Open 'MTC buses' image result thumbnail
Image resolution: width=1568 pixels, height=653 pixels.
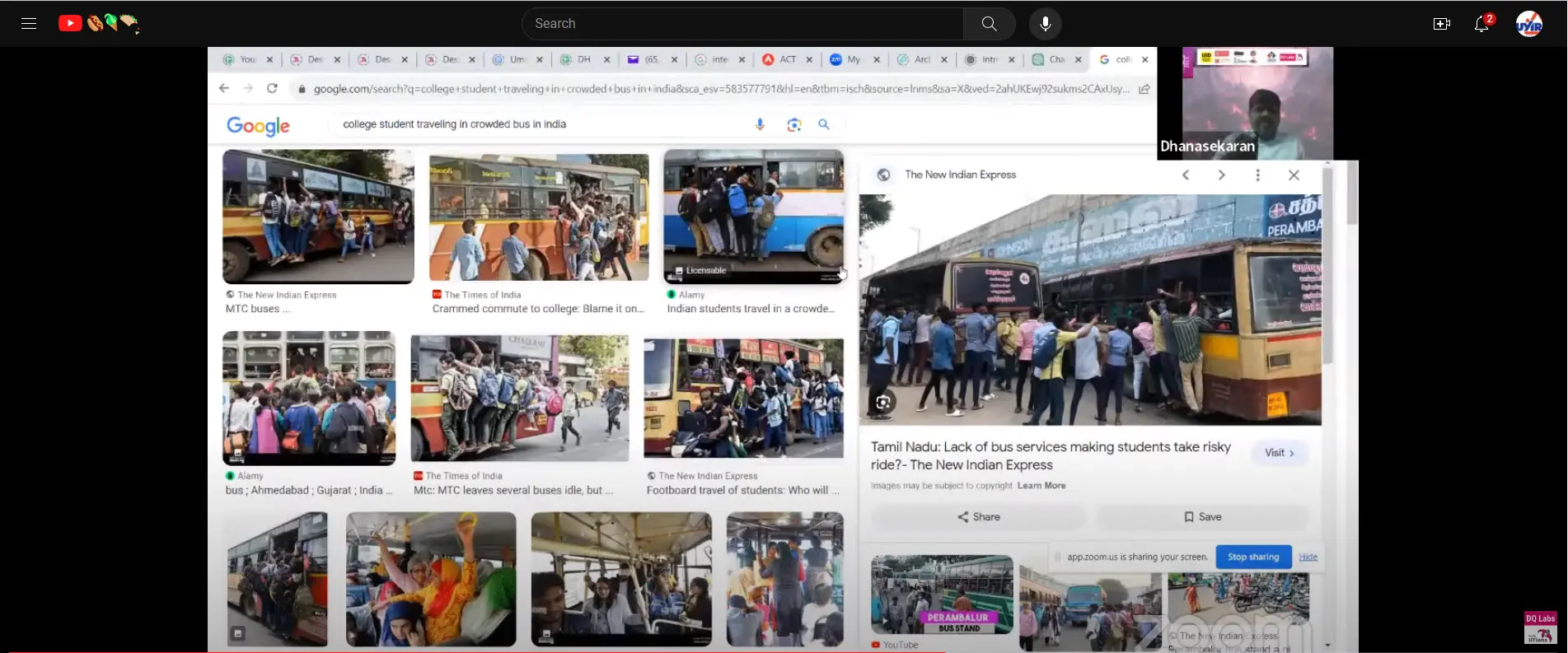pos(318,217)
